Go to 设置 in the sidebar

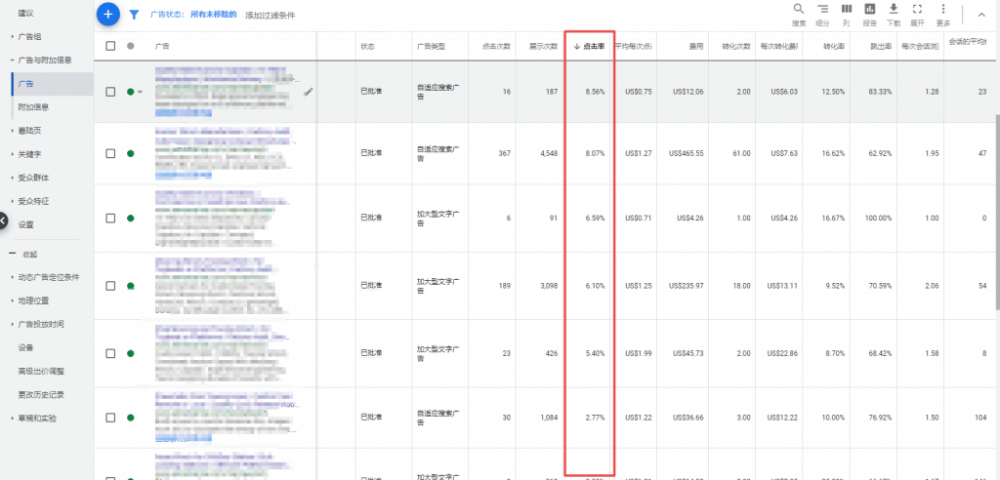[26, 224]
